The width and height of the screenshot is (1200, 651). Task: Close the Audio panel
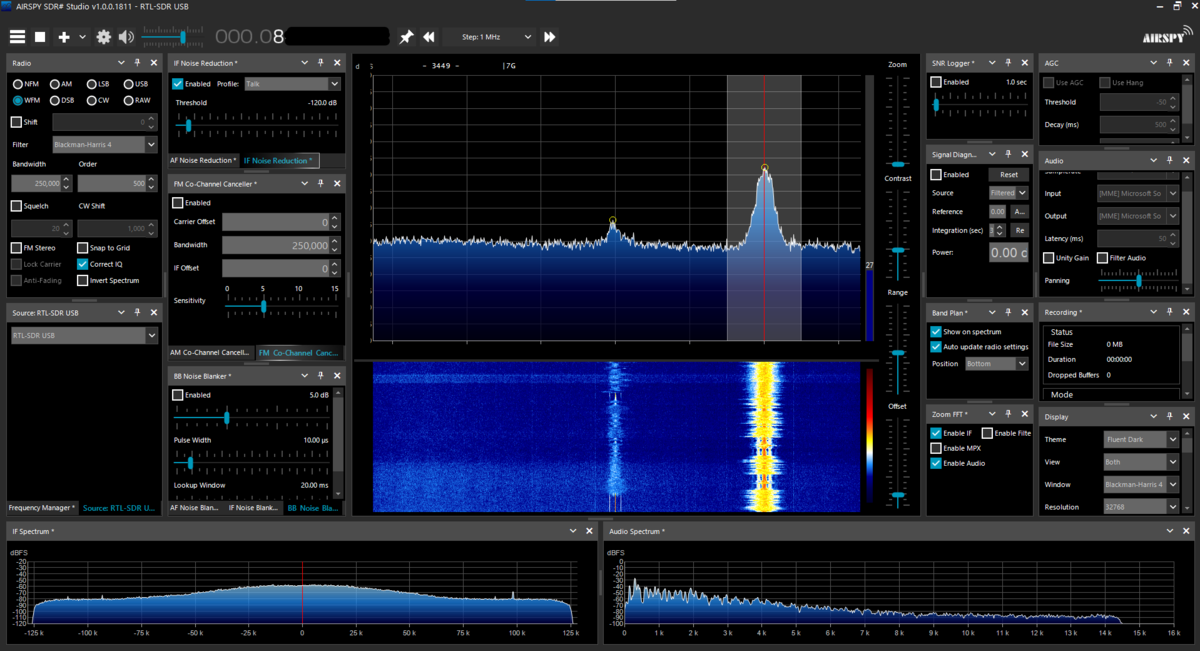1186,160
